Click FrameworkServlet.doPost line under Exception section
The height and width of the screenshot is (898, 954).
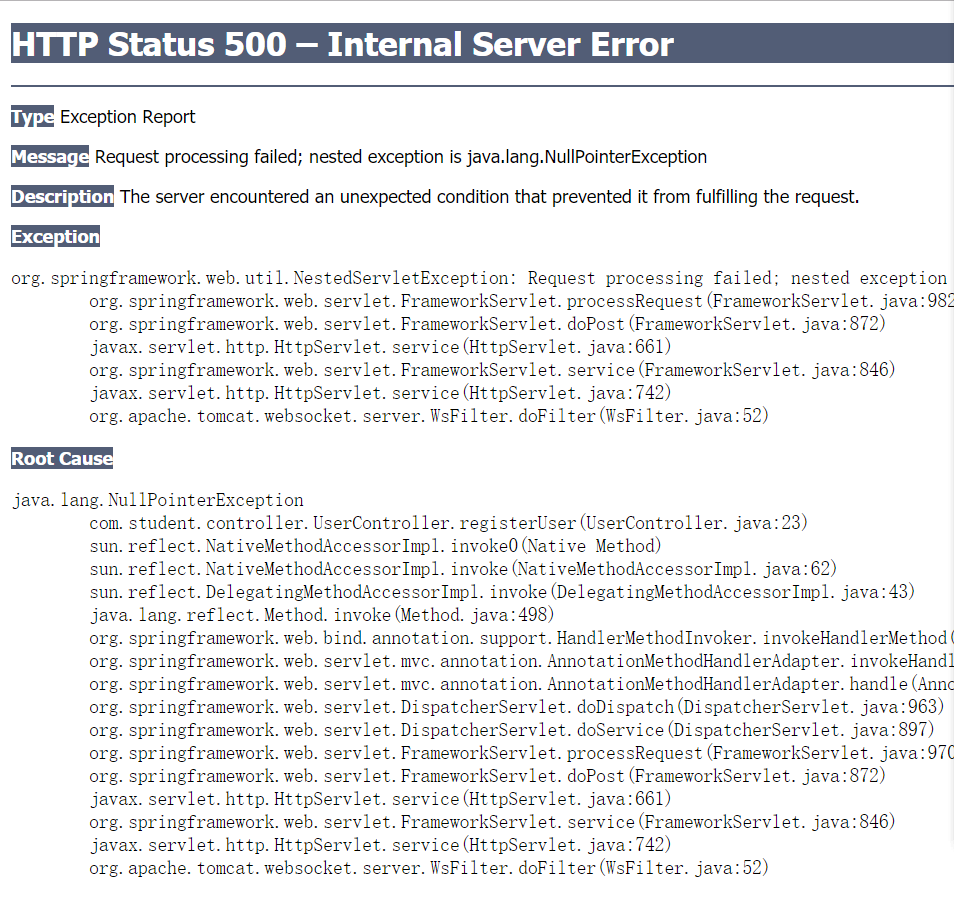click(x=487, y=324)
